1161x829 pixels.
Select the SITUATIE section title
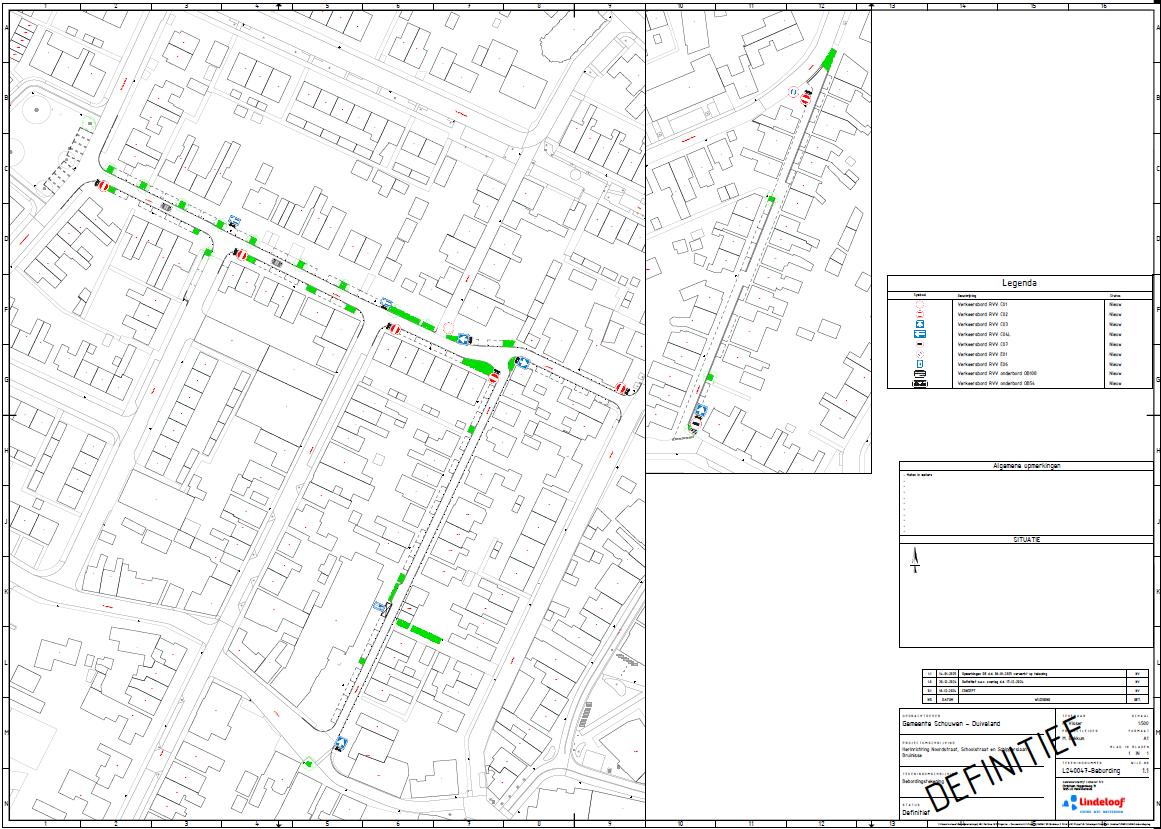[1026, 539]
